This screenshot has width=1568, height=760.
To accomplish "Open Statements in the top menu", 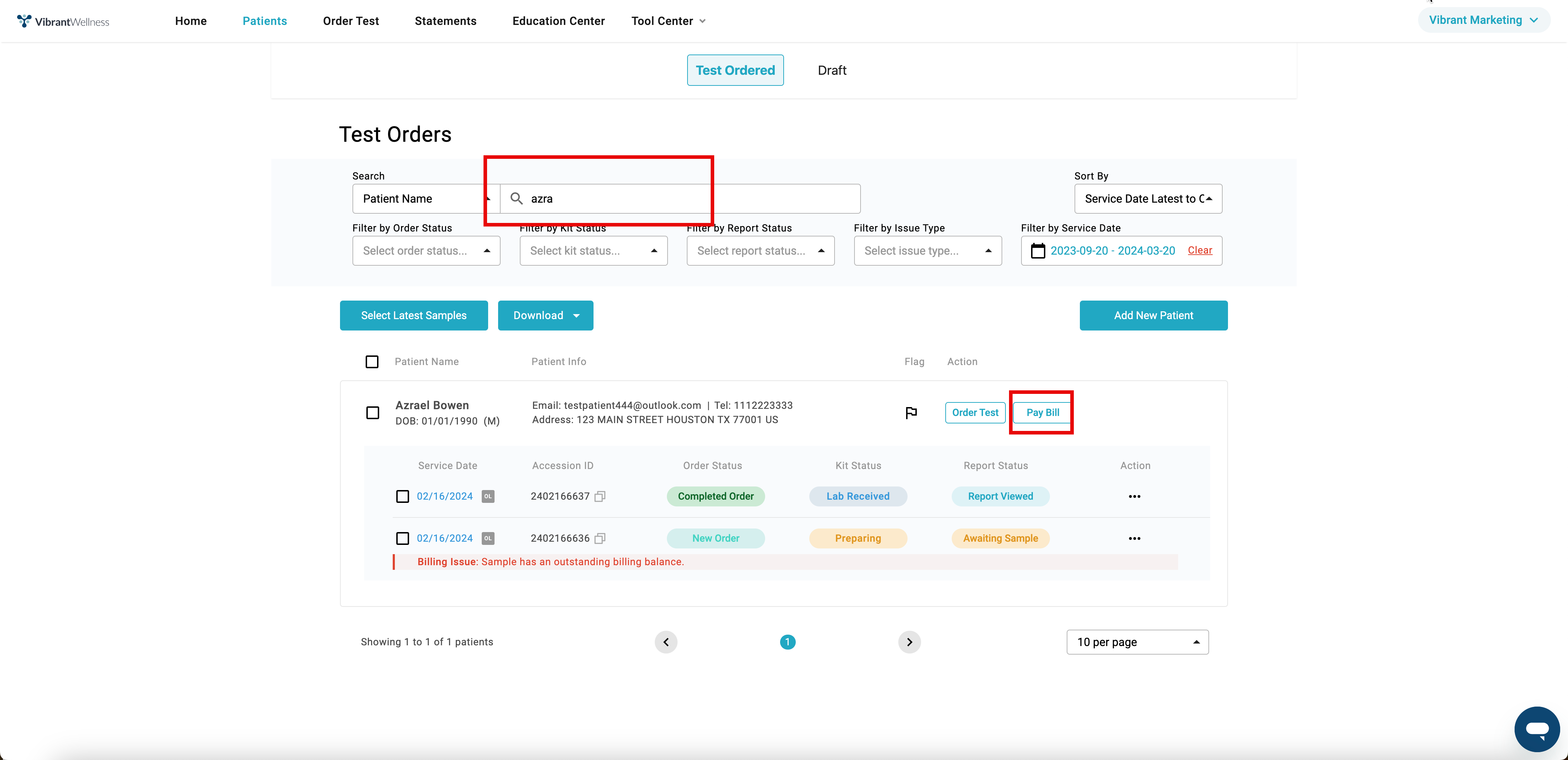I will [x=445, y=21].
